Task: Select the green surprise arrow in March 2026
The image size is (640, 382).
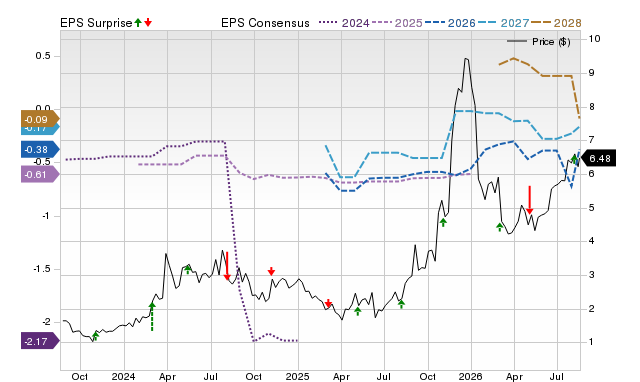Action: [x=500, y=227]
